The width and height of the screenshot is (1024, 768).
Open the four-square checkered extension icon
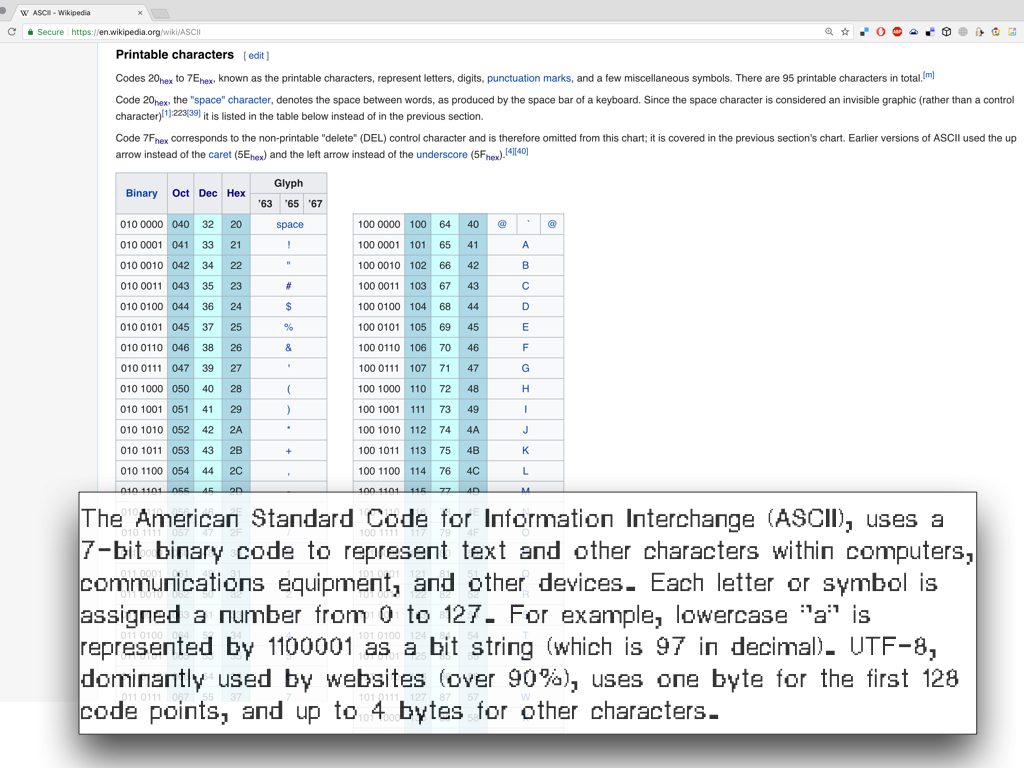pyautogui.click(x=930, y=31)
